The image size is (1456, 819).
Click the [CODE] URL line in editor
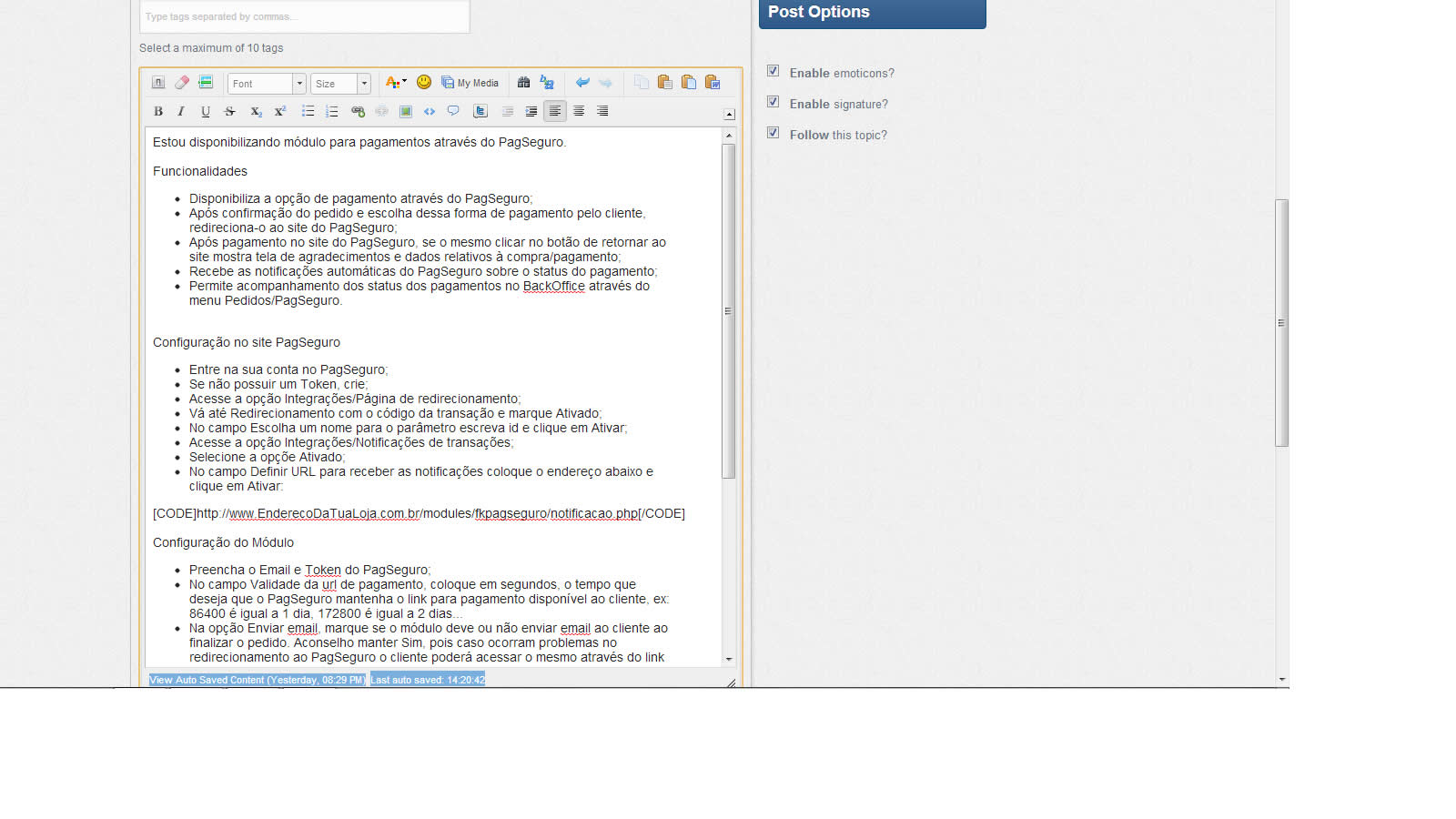(x=419, y=513)
